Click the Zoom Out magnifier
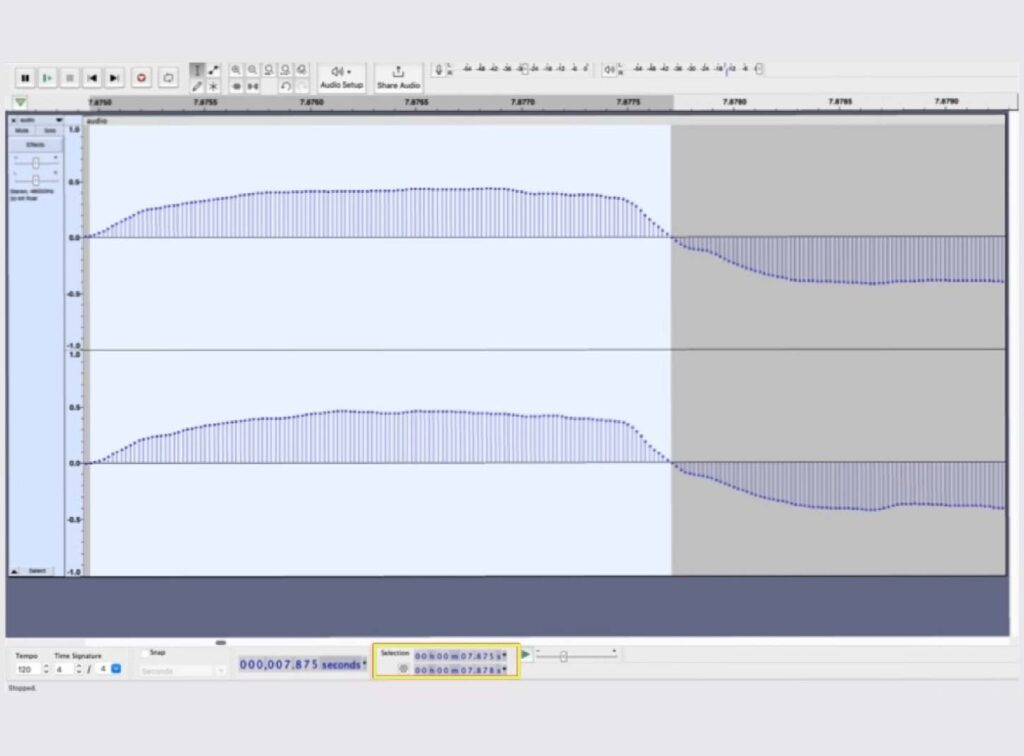The height and width of the screenshot is (756, 1024). (252, 70)
